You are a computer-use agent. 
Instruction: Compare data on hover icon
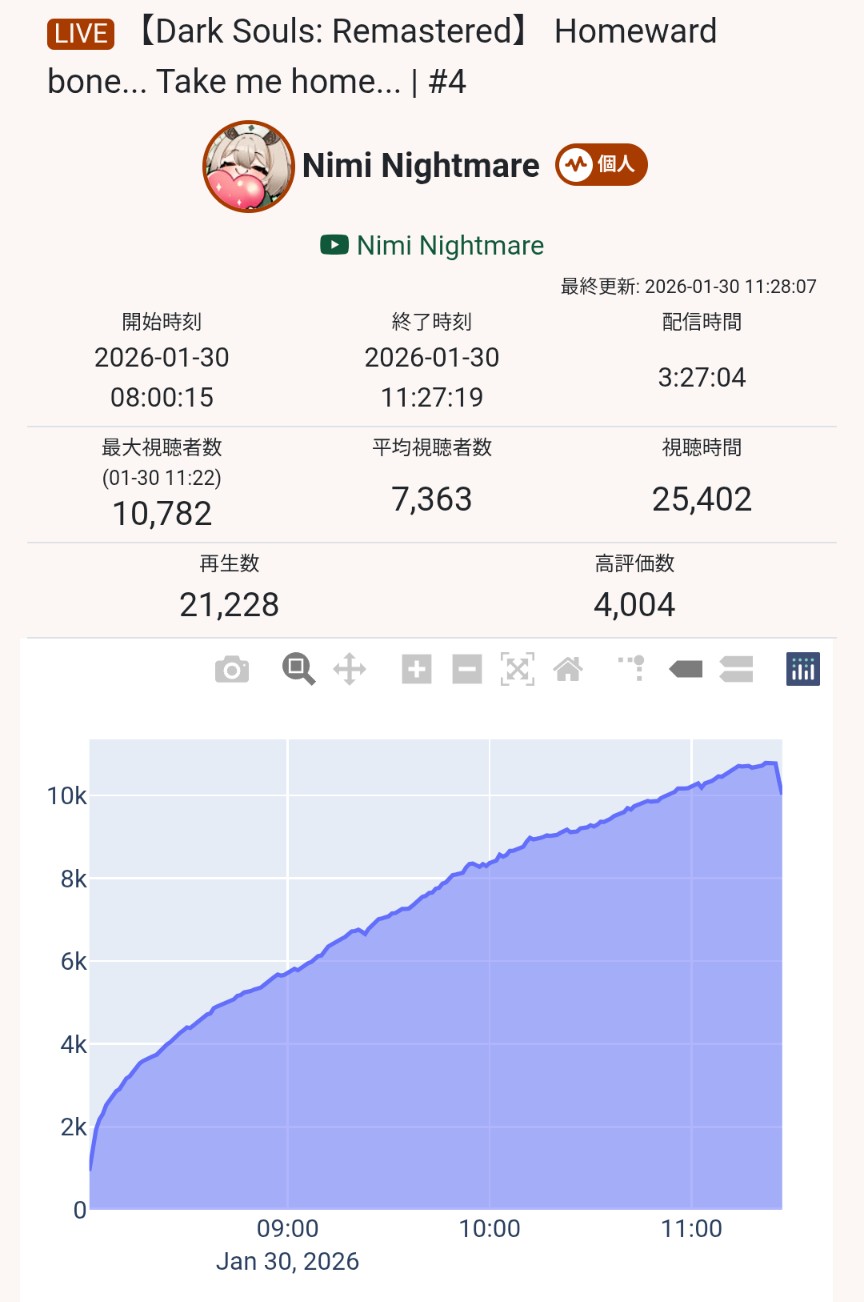click(x=736, y=669)
